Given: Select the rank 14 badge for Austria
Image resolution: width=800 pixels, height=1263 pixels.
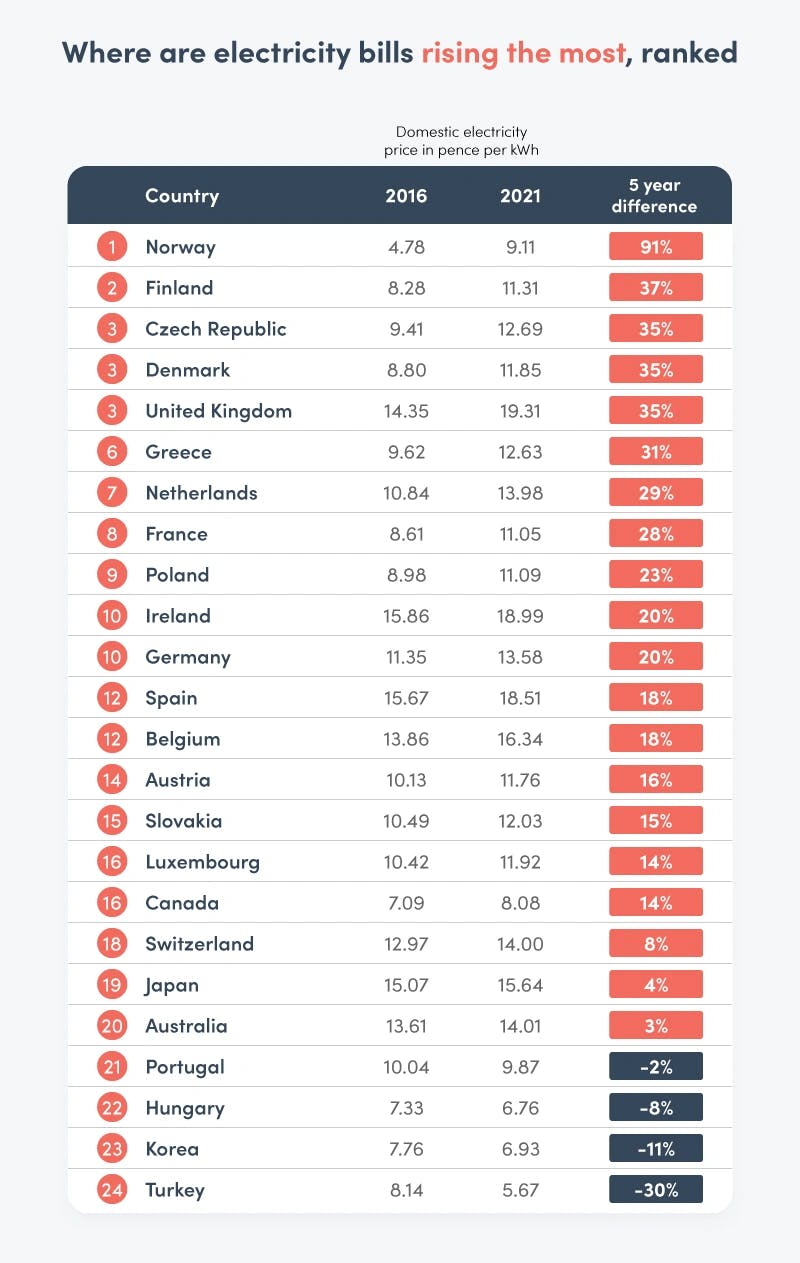Looking at the screenshot, I should pyautogui.click(x=112, y=780).
